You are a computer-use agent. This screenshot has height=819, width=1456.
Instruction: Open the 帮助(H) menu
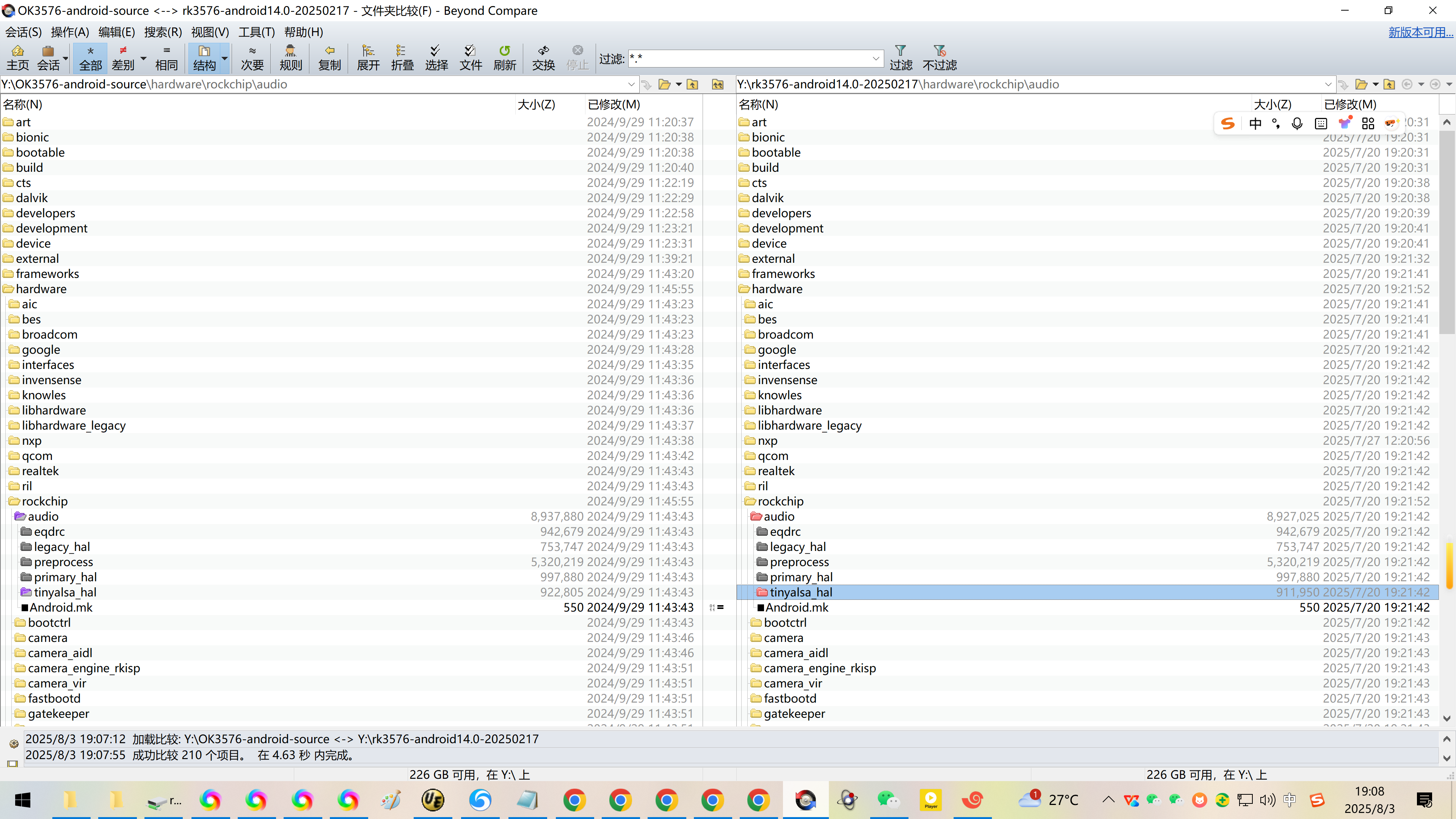303,32
